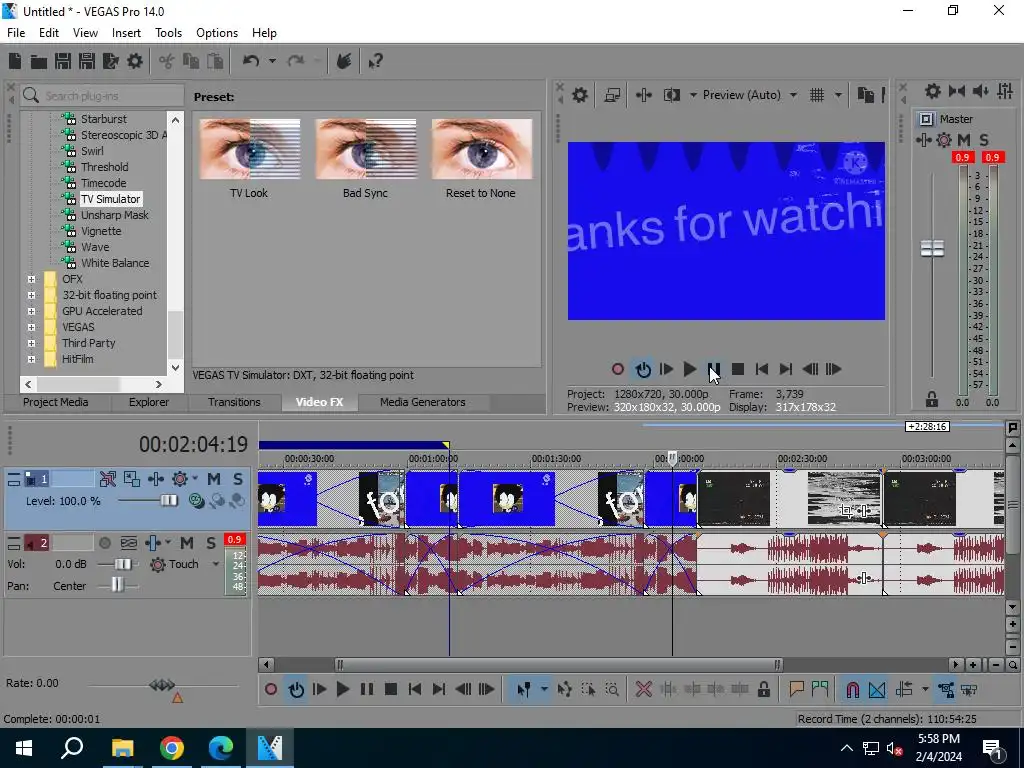Select the Normal edit tool
1024x768 pixels.
524,689
